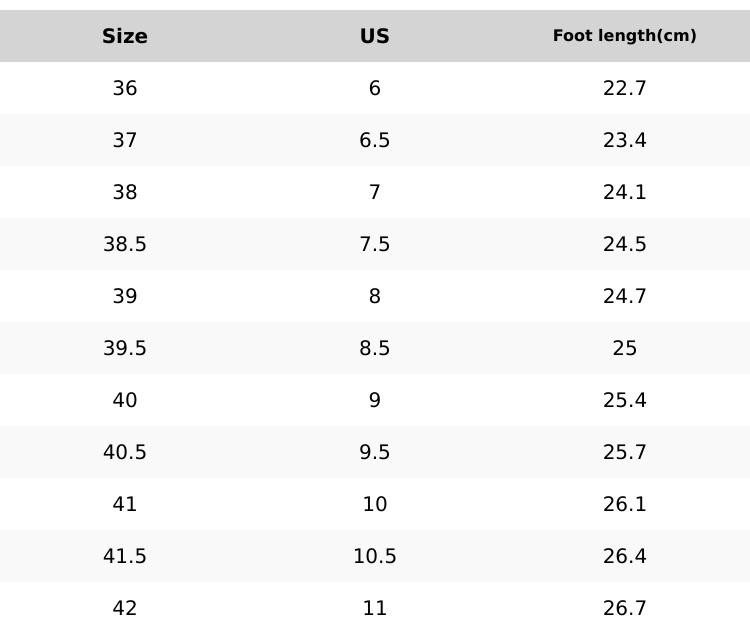The width and height of the screenshot is (750, 634).
Task: Select size 41.5 cell
Action: coord(125,556)
